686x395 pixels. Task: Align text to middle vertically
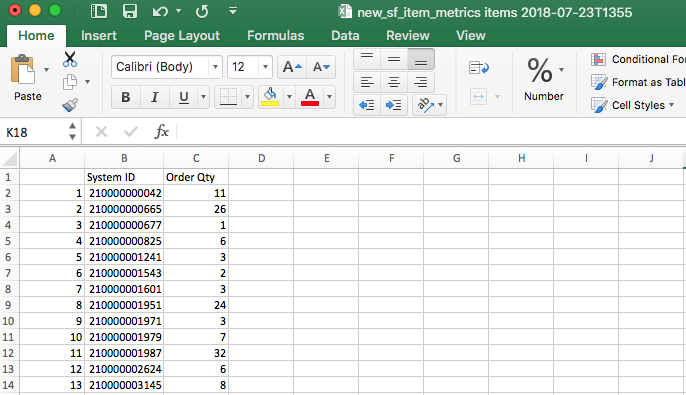click(394, 59)
